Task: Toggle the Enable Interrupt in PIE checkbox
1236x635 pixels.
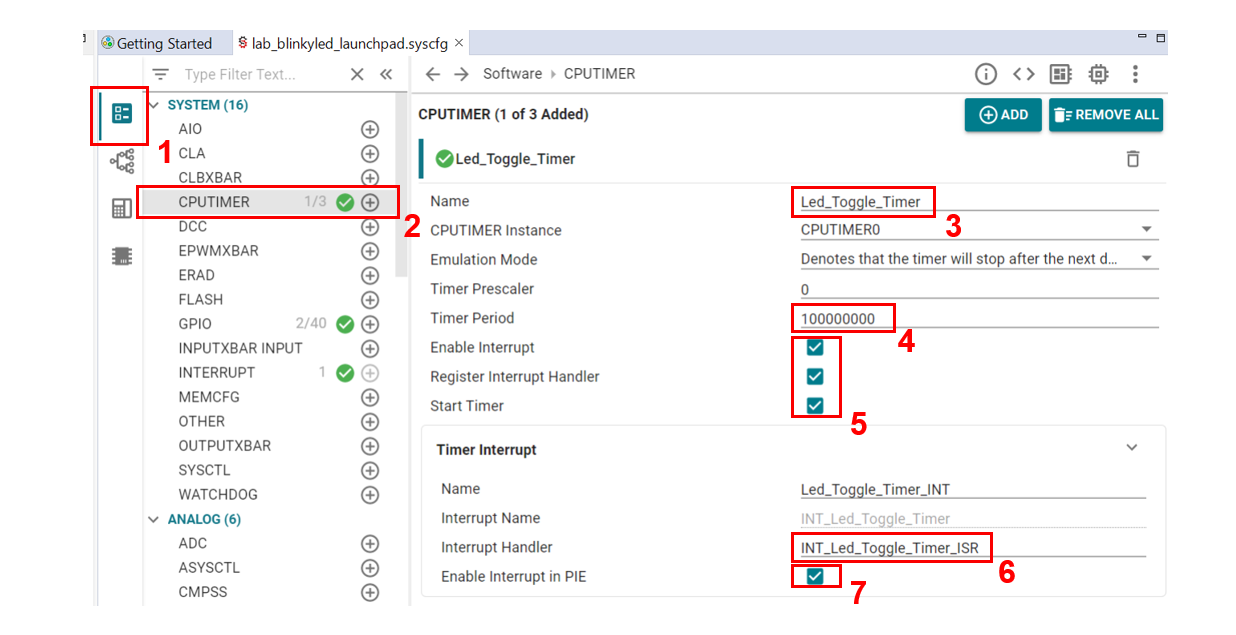Action: (815, 577)
